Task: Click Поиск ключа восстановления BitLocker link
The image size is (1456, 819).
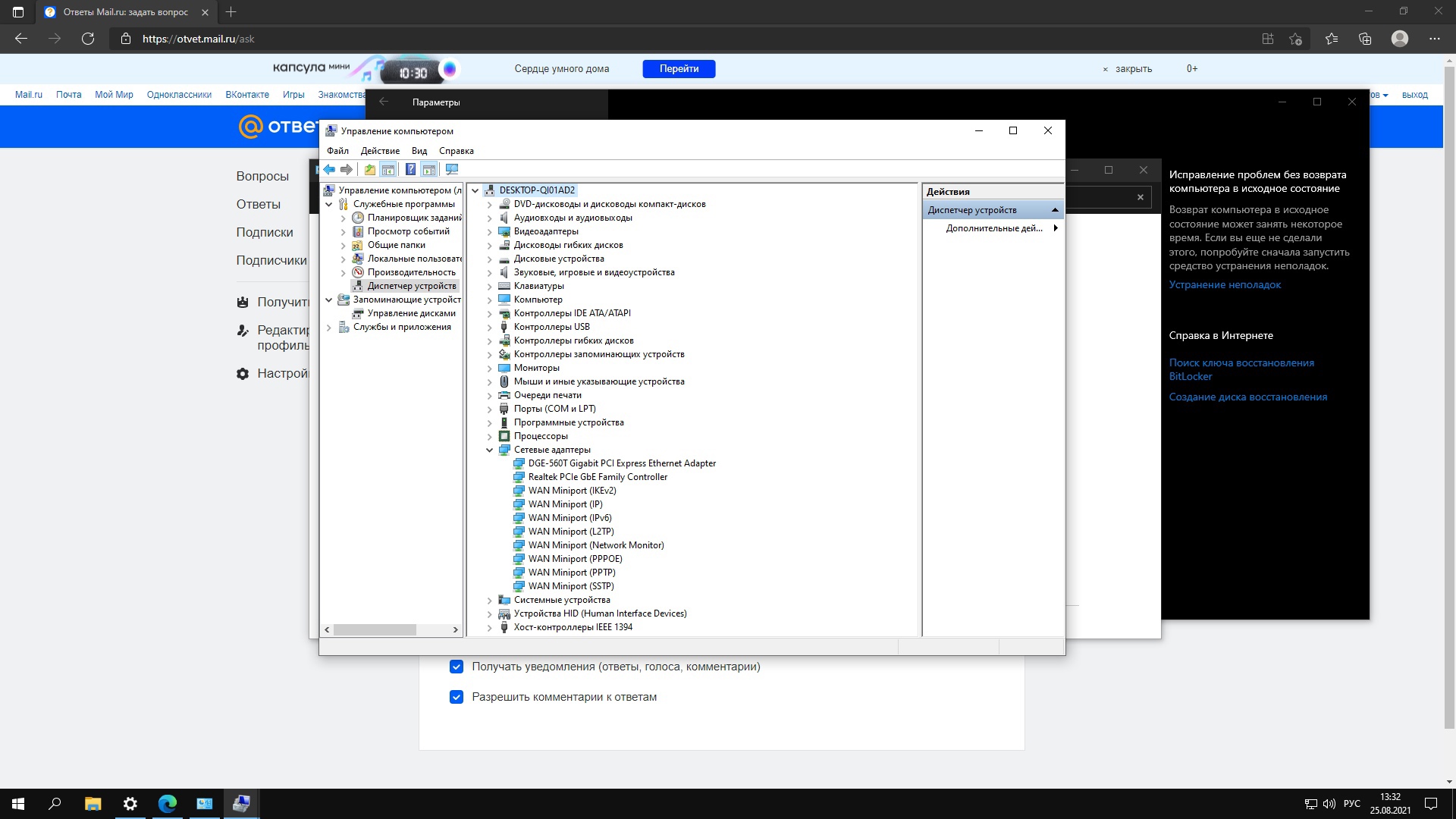Action: pyautogui.click(x=1241, y=369)
